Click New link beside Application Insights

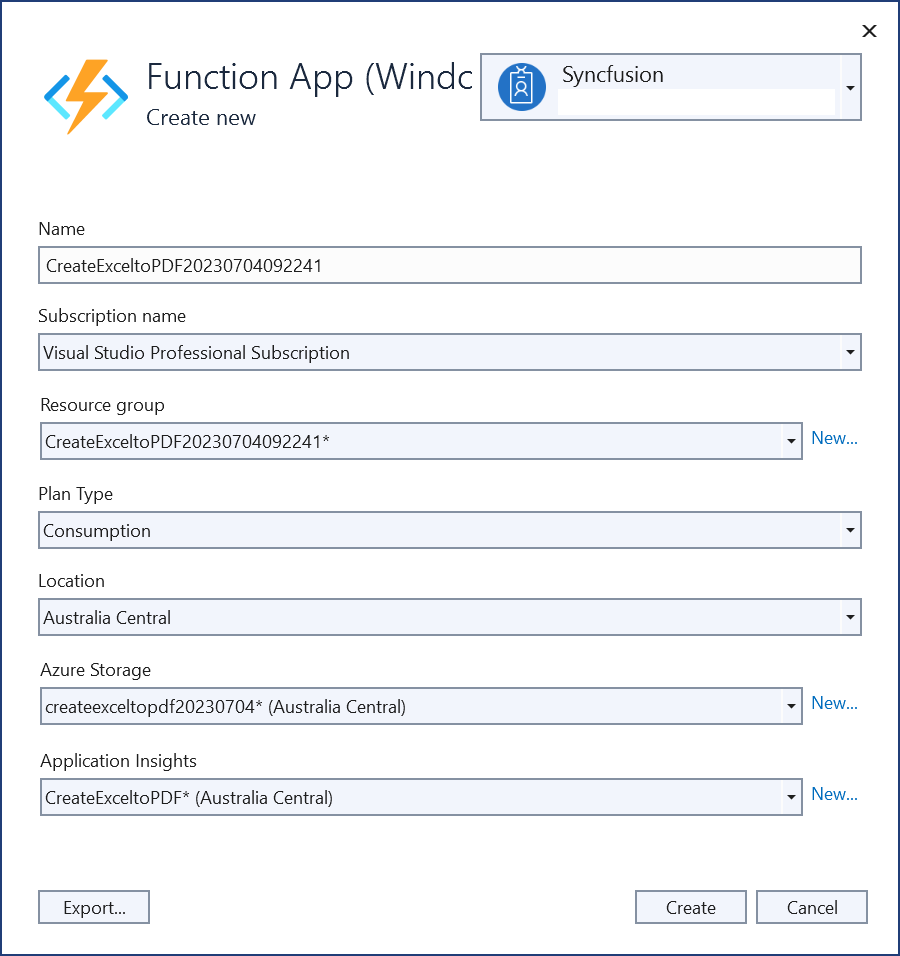pos(834,794)
